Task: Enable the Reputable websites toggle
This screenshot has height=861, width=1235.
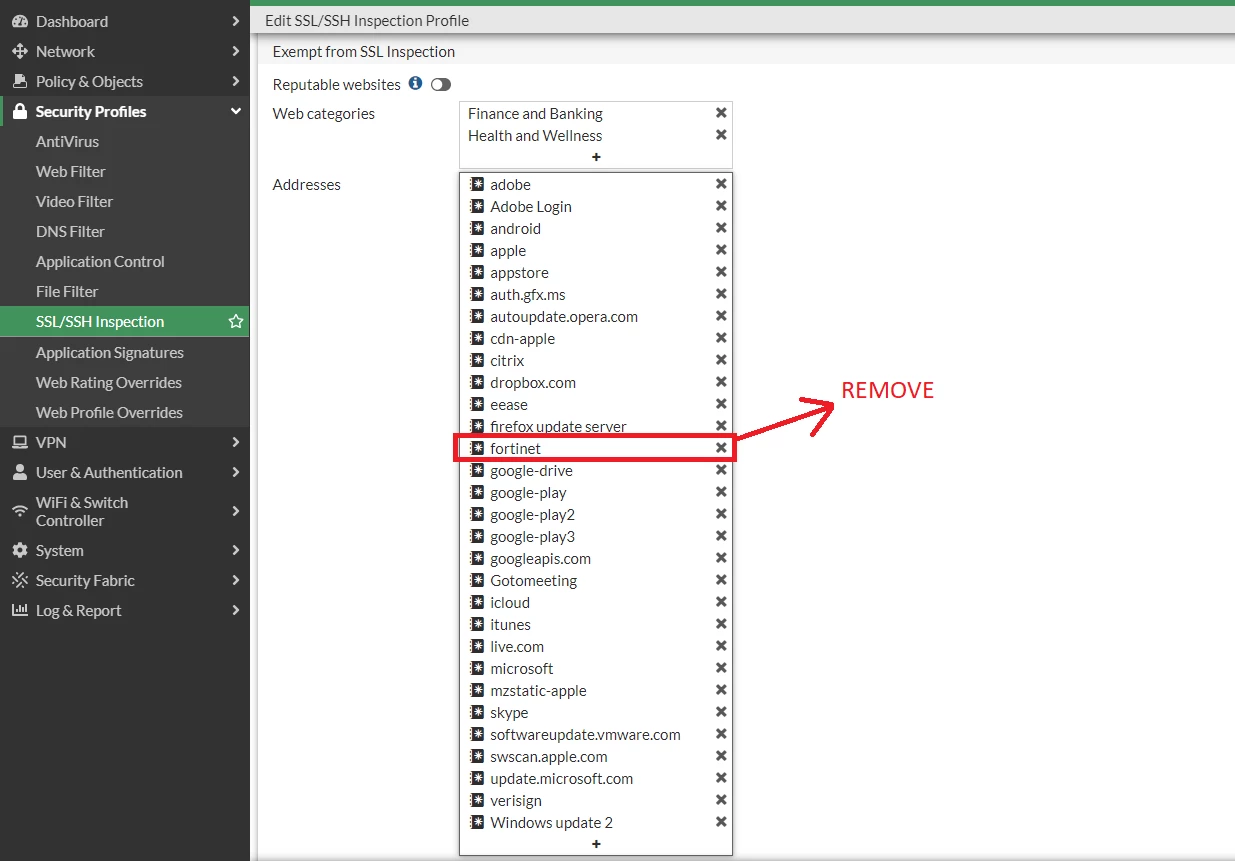Action: pyautogui.click(x=441, y=85)
